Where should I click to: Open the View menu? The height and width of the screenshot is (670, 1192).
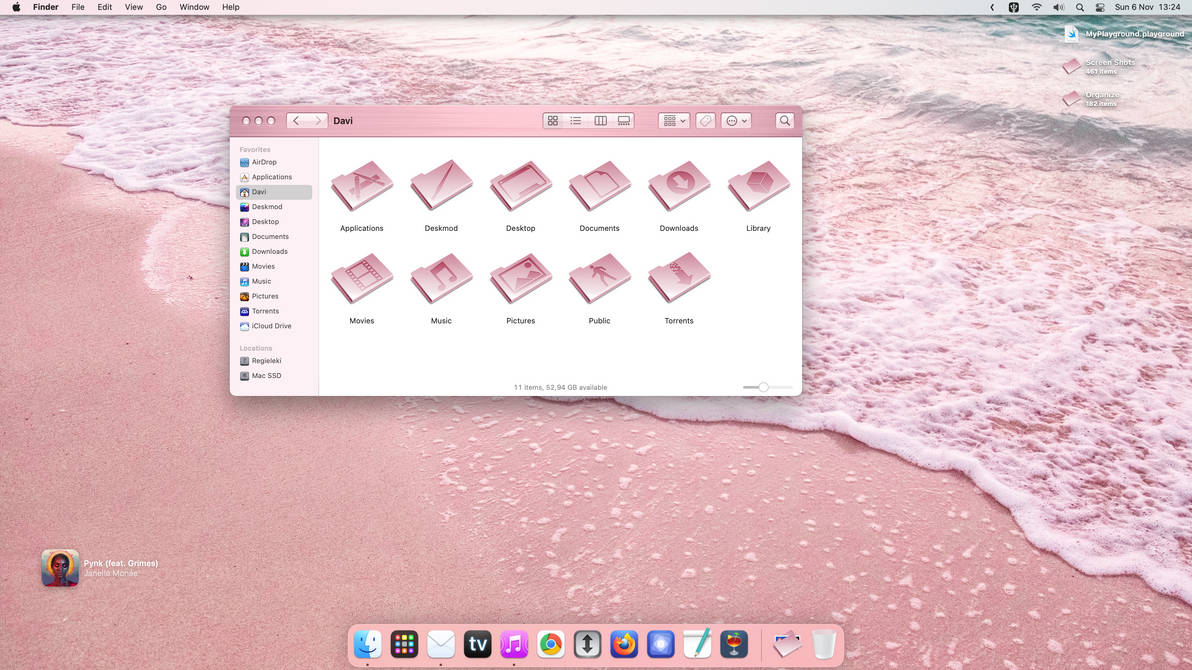tap(134, 7)
